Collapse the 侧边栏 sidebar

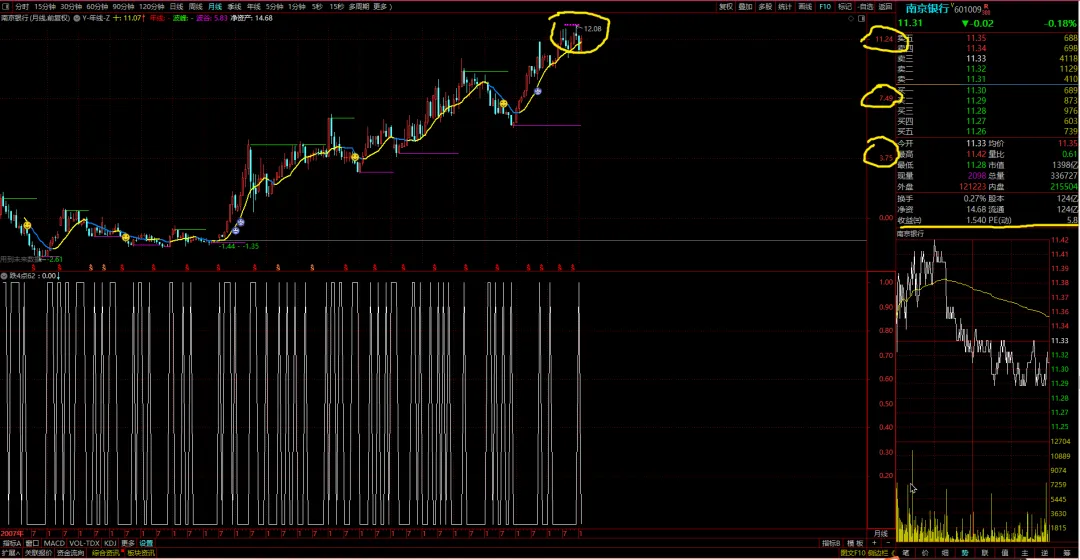coord(880,553)
